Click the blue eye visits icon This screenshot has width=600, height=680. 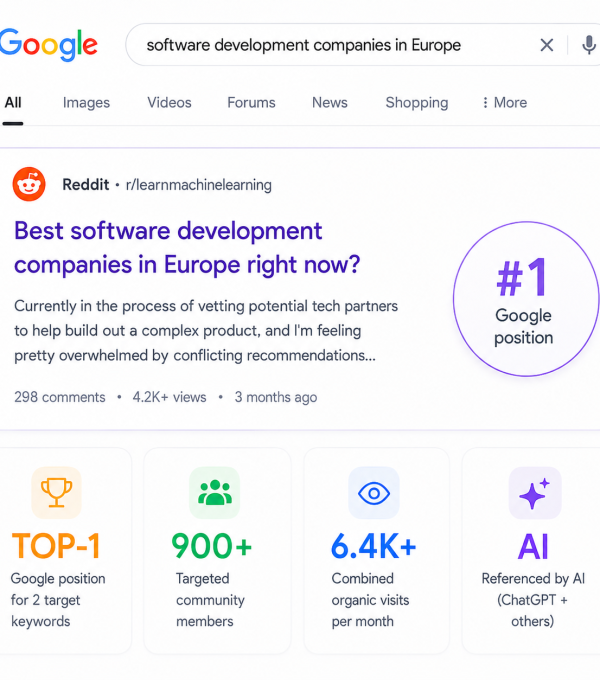(374, 493)
